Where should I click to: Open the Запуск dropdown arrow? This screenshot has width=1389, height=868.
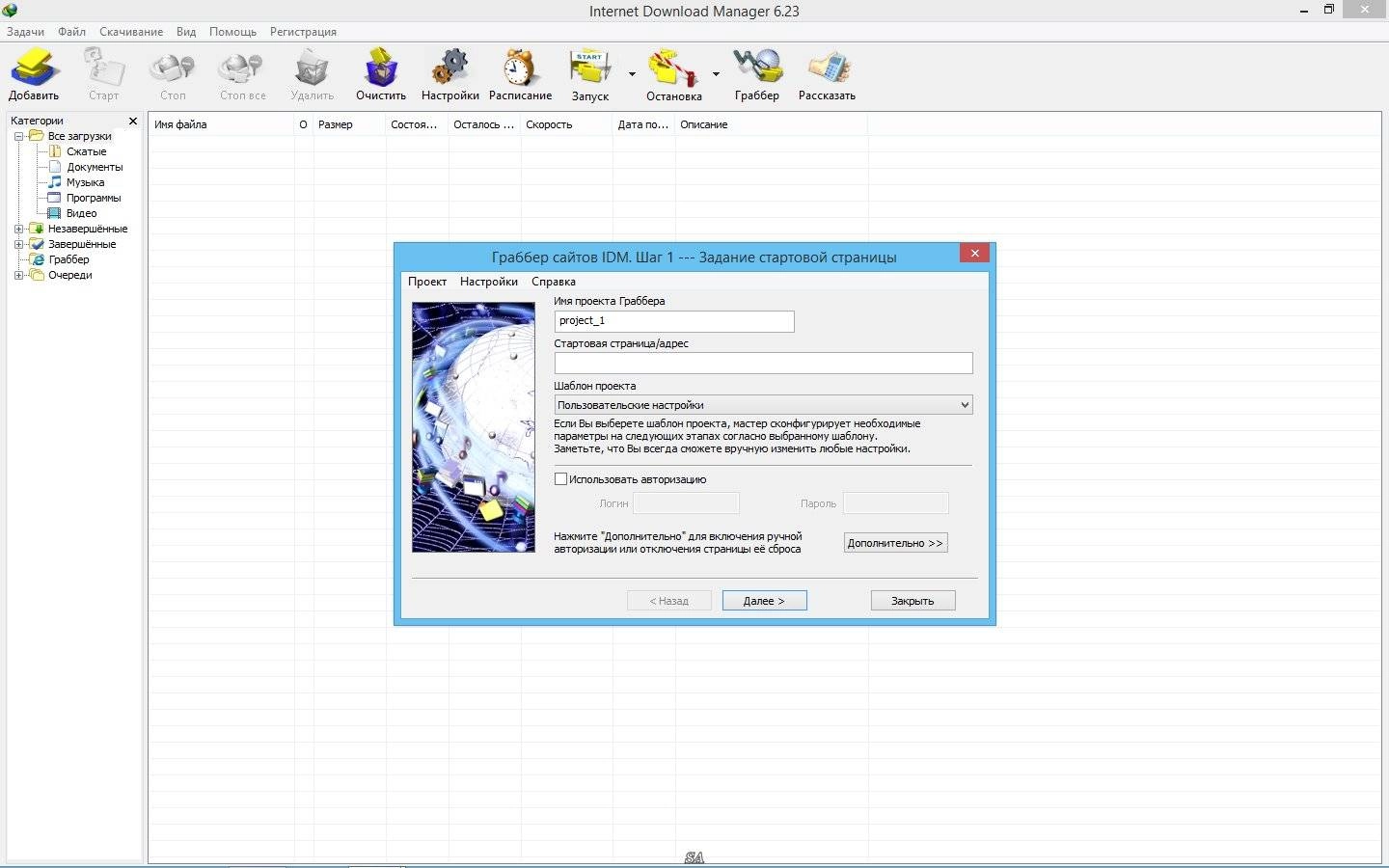(x=633, y=74)
